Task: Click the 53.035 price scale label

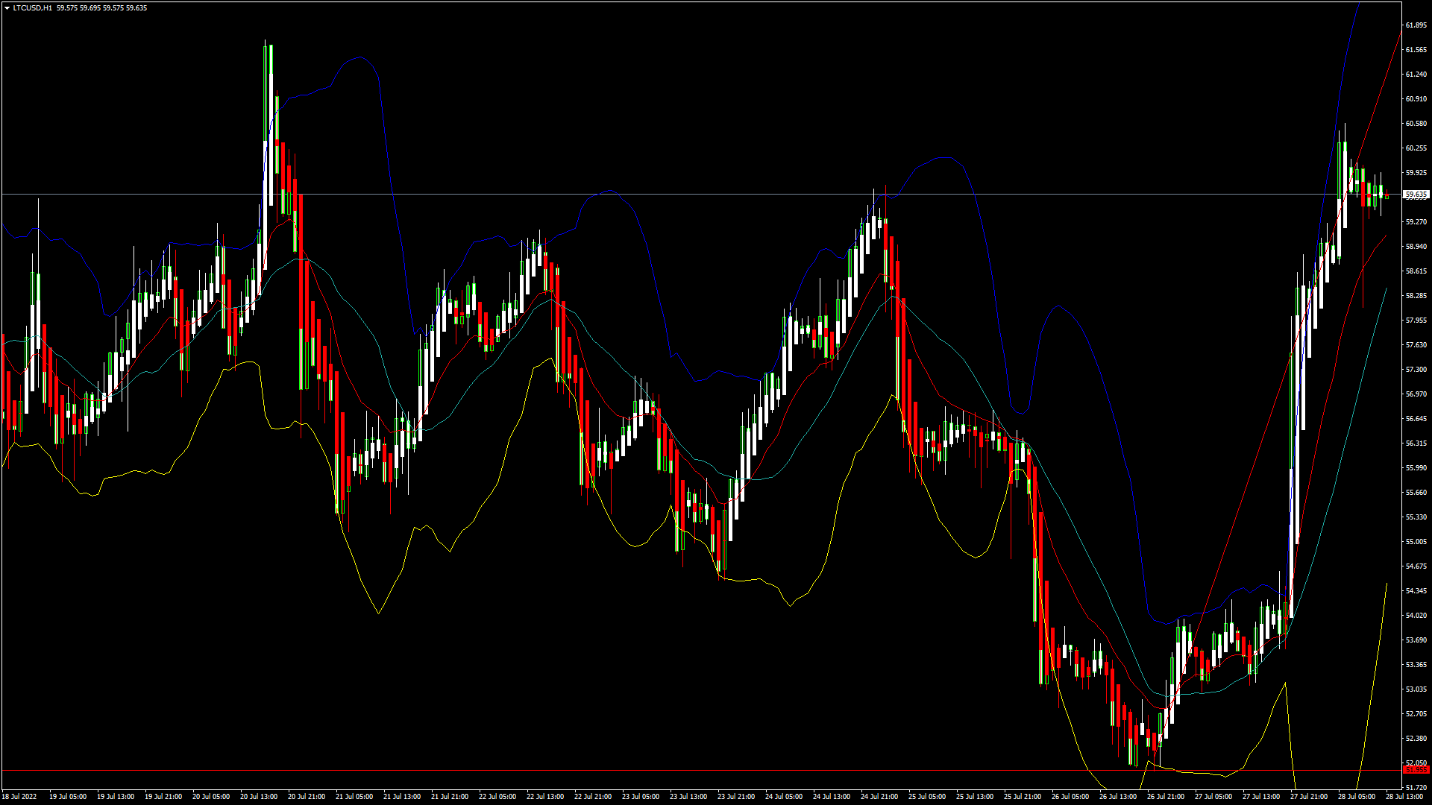Action: [1416, 689]
